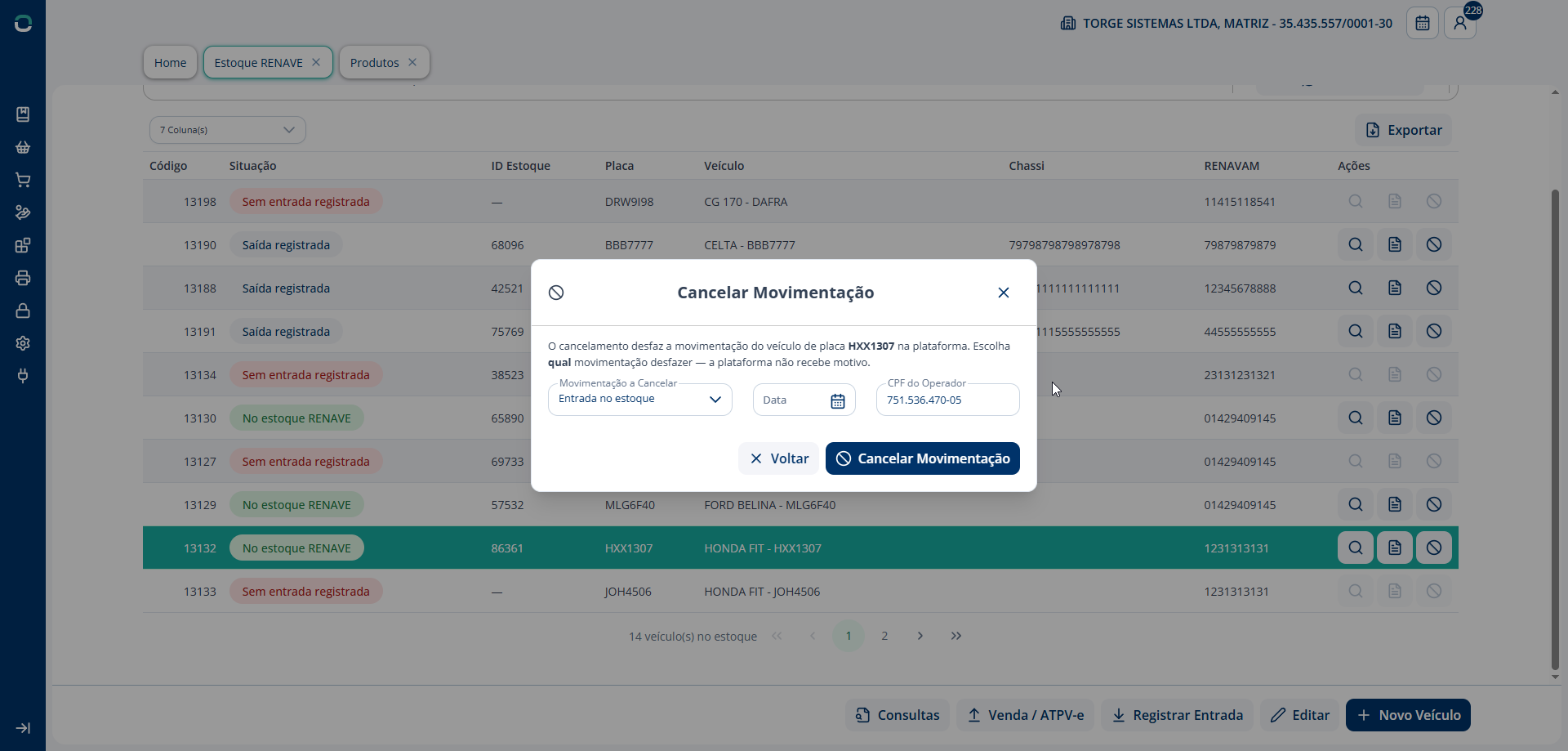Select the Estoque RENAVE tab
Viewport: 1568px width, 751px height.
coord(258,62)
